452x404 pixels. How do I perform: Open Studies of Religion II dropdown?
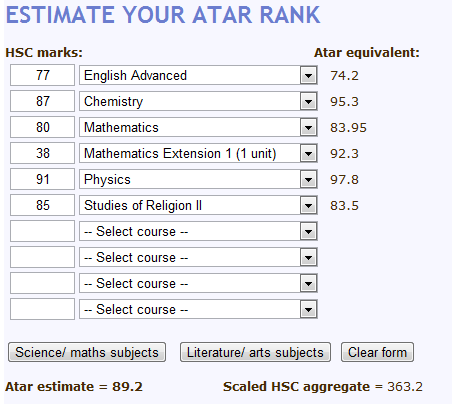click(198, 205)
